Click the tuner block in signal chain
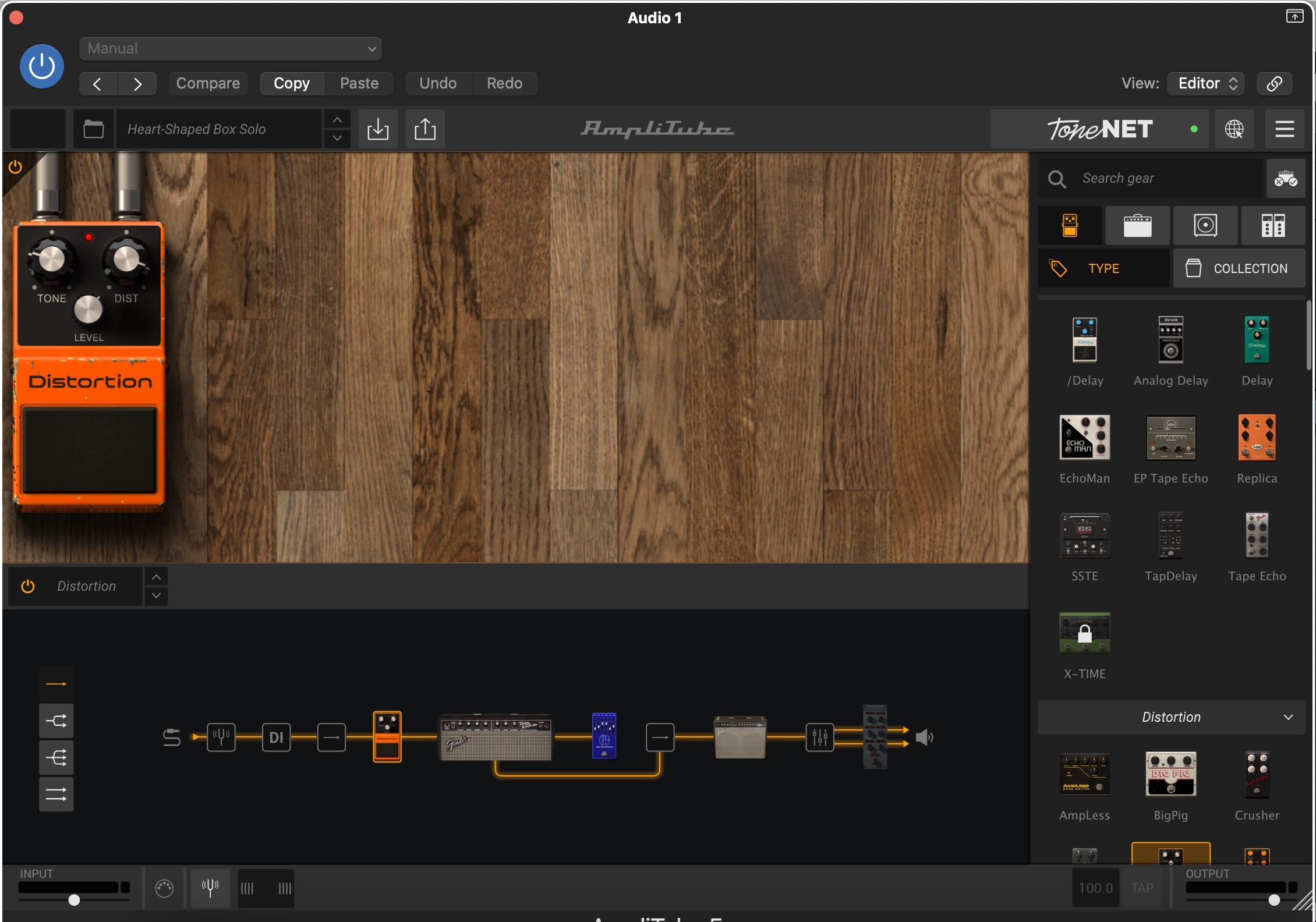This screenshot has height=922, width=1316. pyautogui.click(x=221, y=737)
